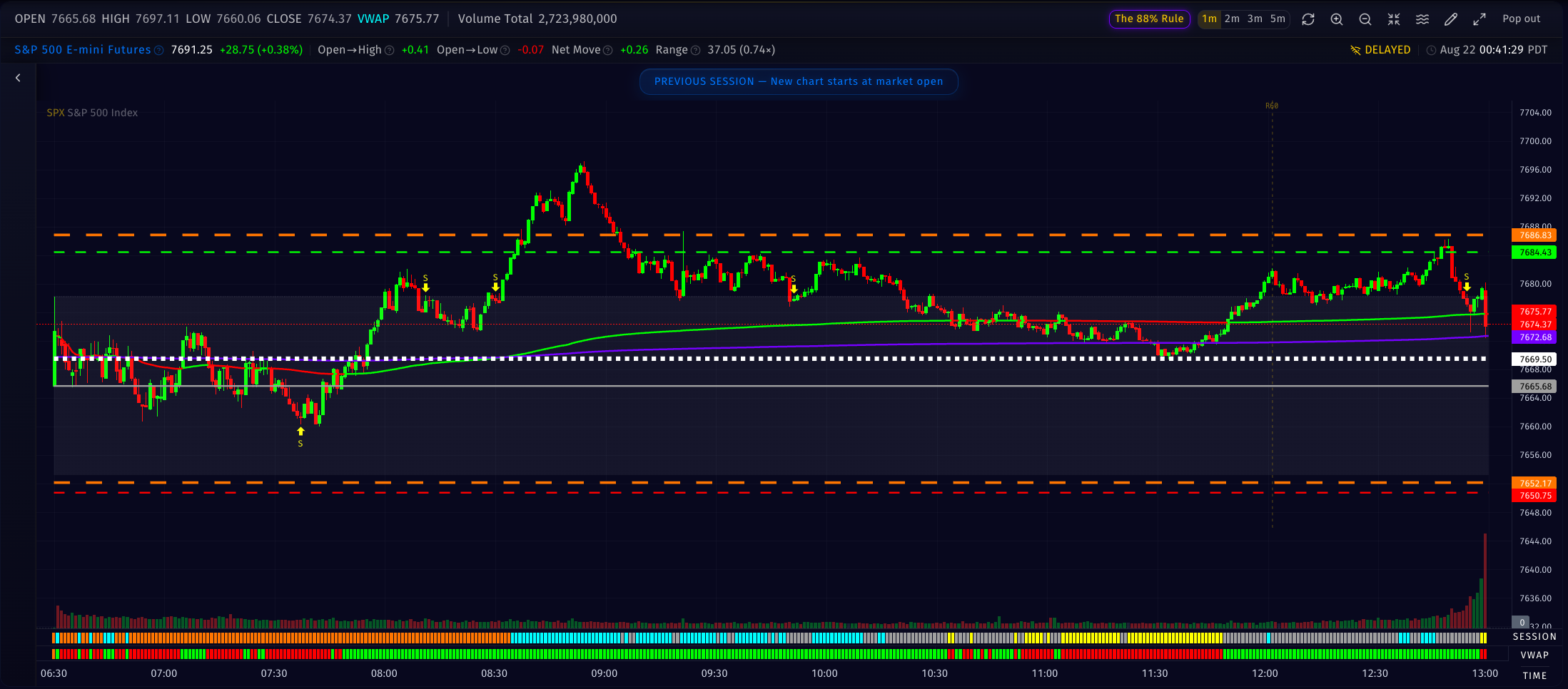Click the red 7650.75 price tag
This screenshot has width=1568, height=689.
(x=1534, y=496)
